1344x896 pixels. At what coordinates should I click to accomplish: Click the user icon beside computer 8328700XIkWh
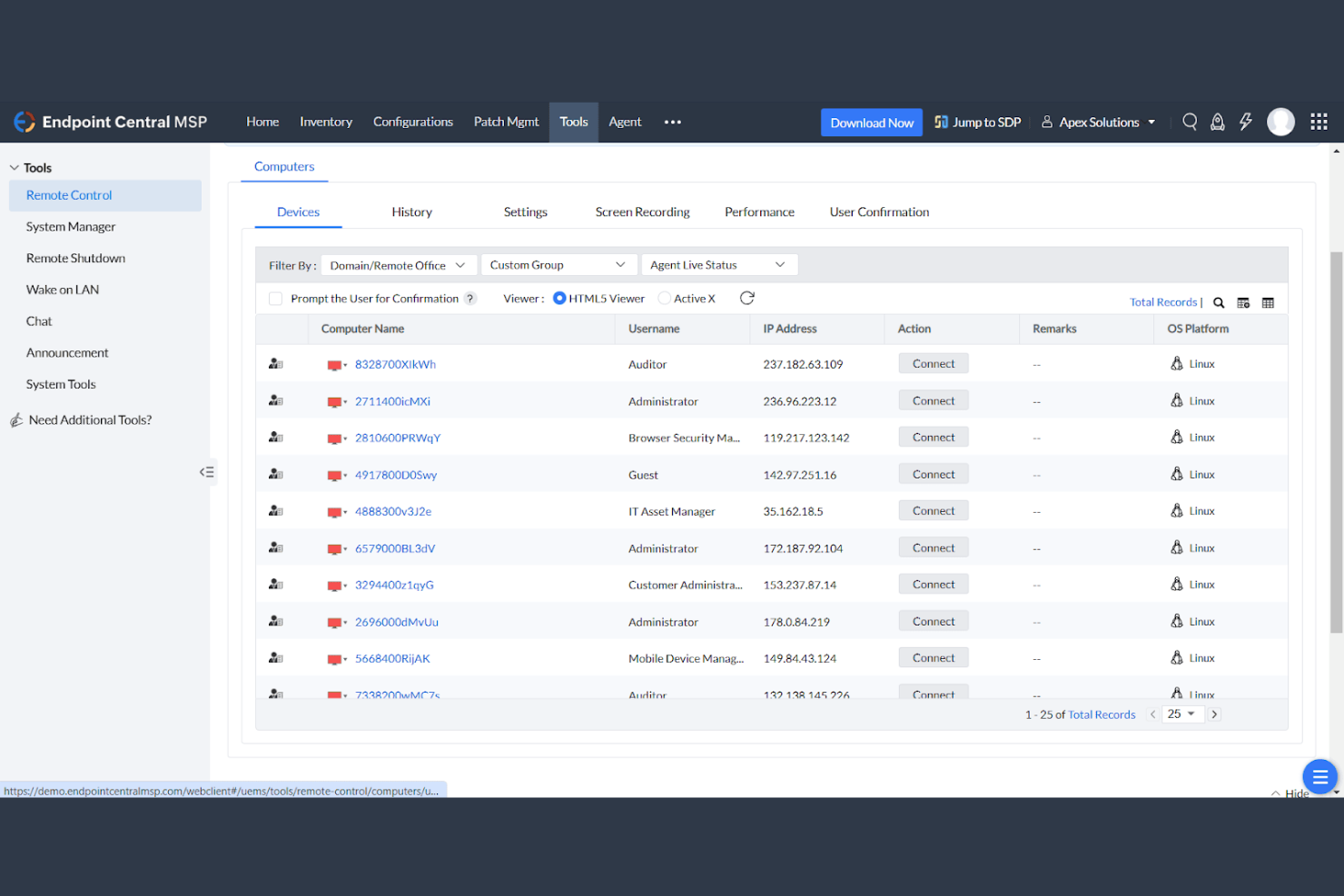coord(275,363)
